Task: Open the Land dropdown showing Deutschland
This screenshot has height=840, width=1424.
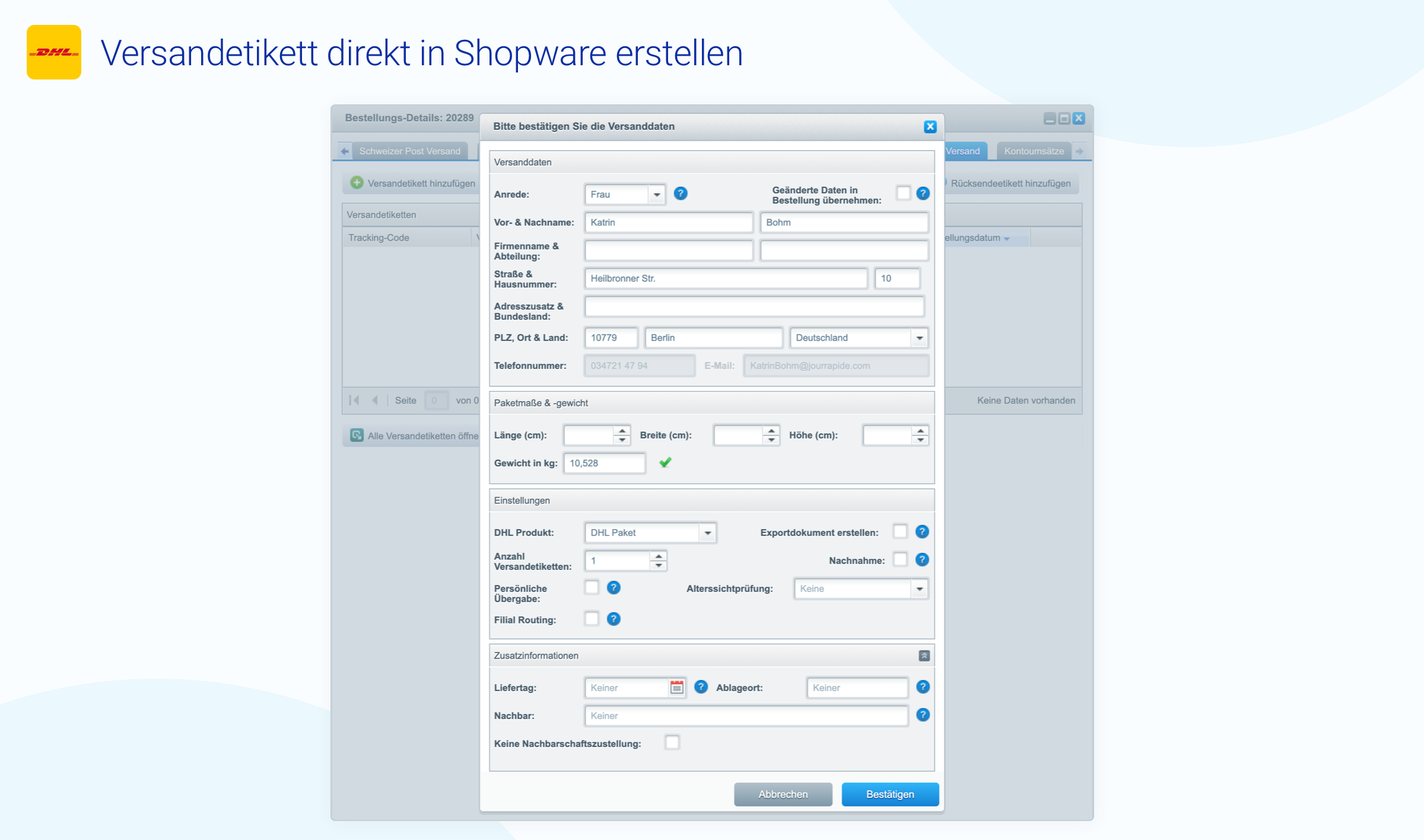Action: click(919, 338)
